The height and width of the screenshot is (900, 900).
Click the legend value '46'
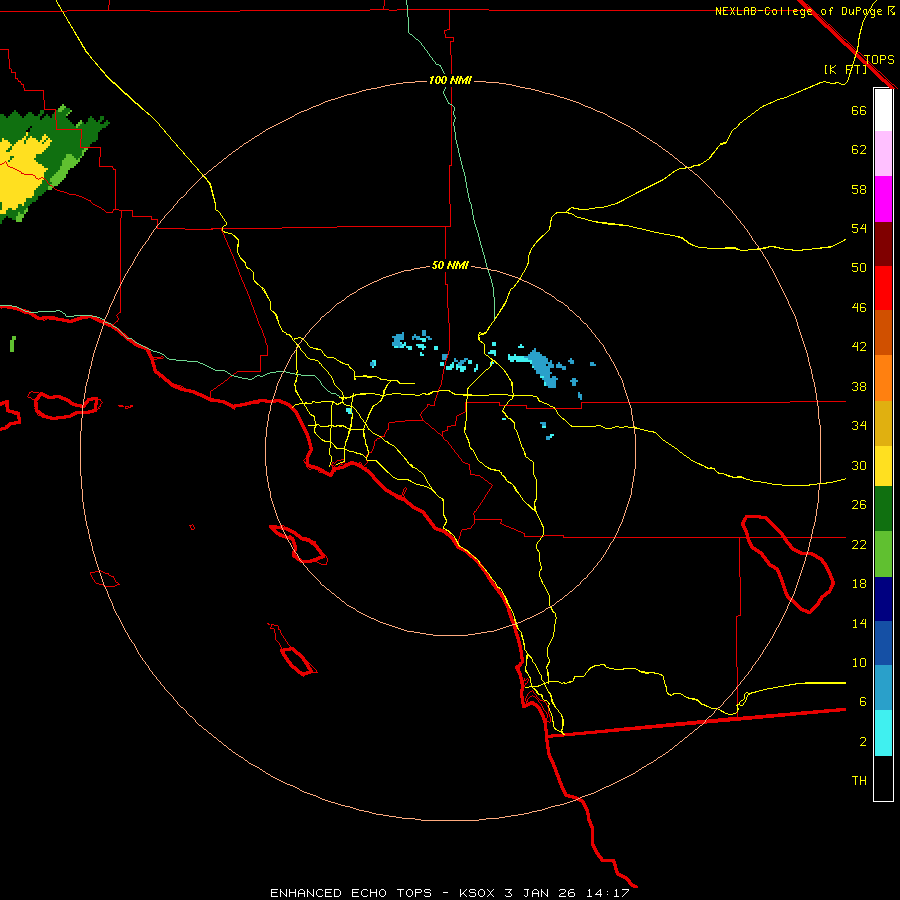tap(859, 308)
